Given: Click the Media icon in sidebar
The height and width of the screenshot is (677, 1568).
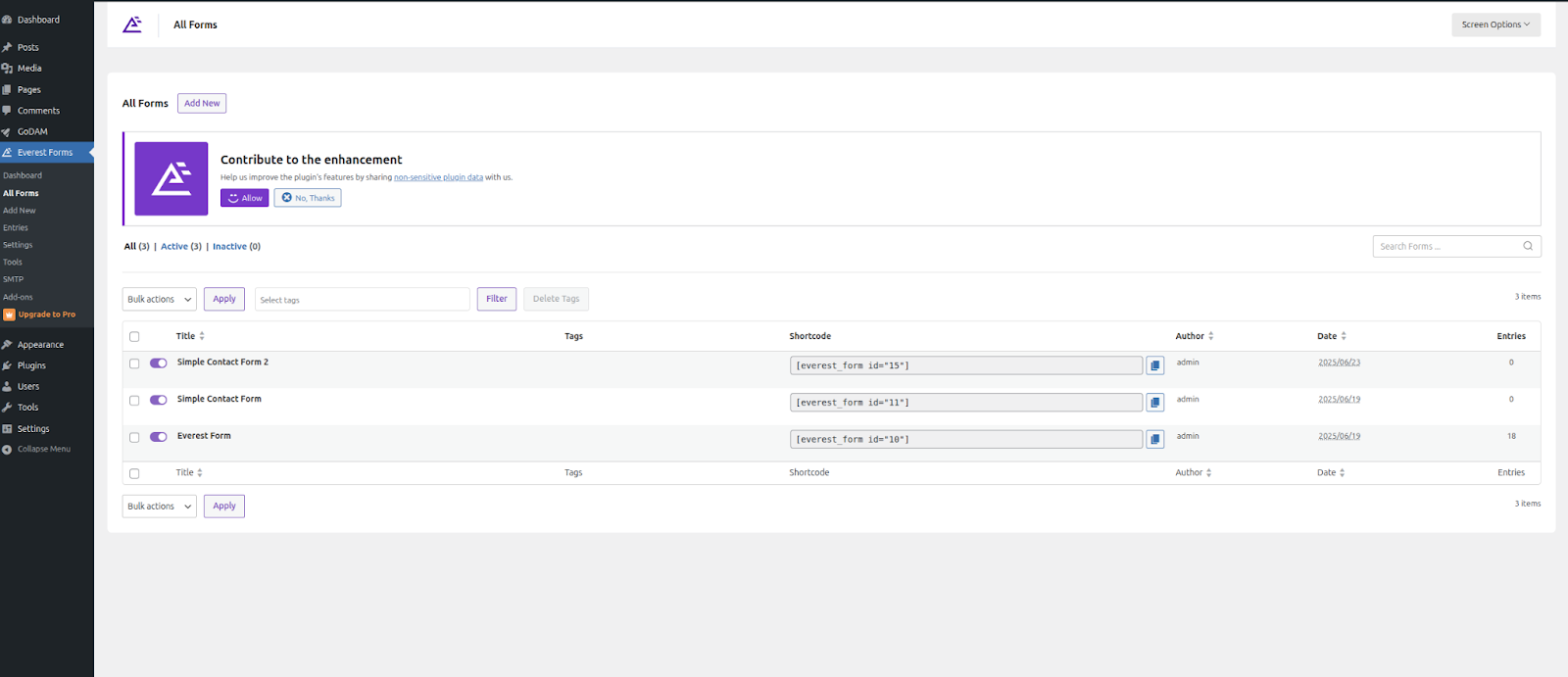Looking at the screenshot, I should [x=7, y=68].
